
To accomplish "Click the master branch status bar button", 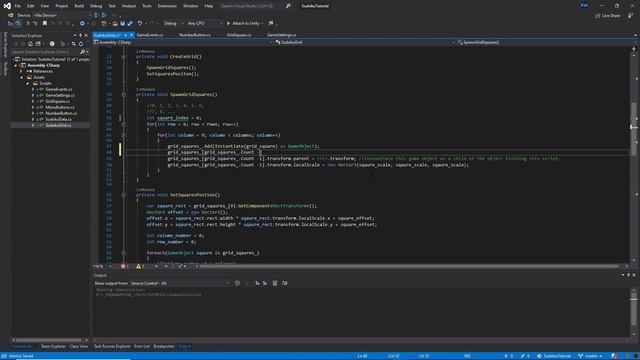I will pyautogui.click(x=590, y=356).
